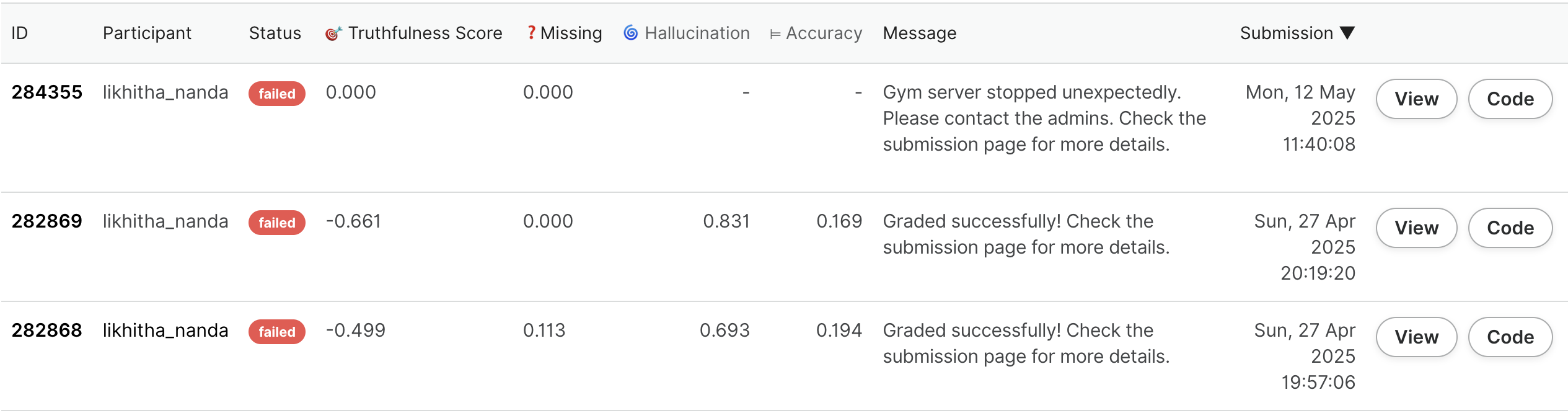1568x413 pixels.
Task: Open submission ID 282869 link
Action: 47,221
